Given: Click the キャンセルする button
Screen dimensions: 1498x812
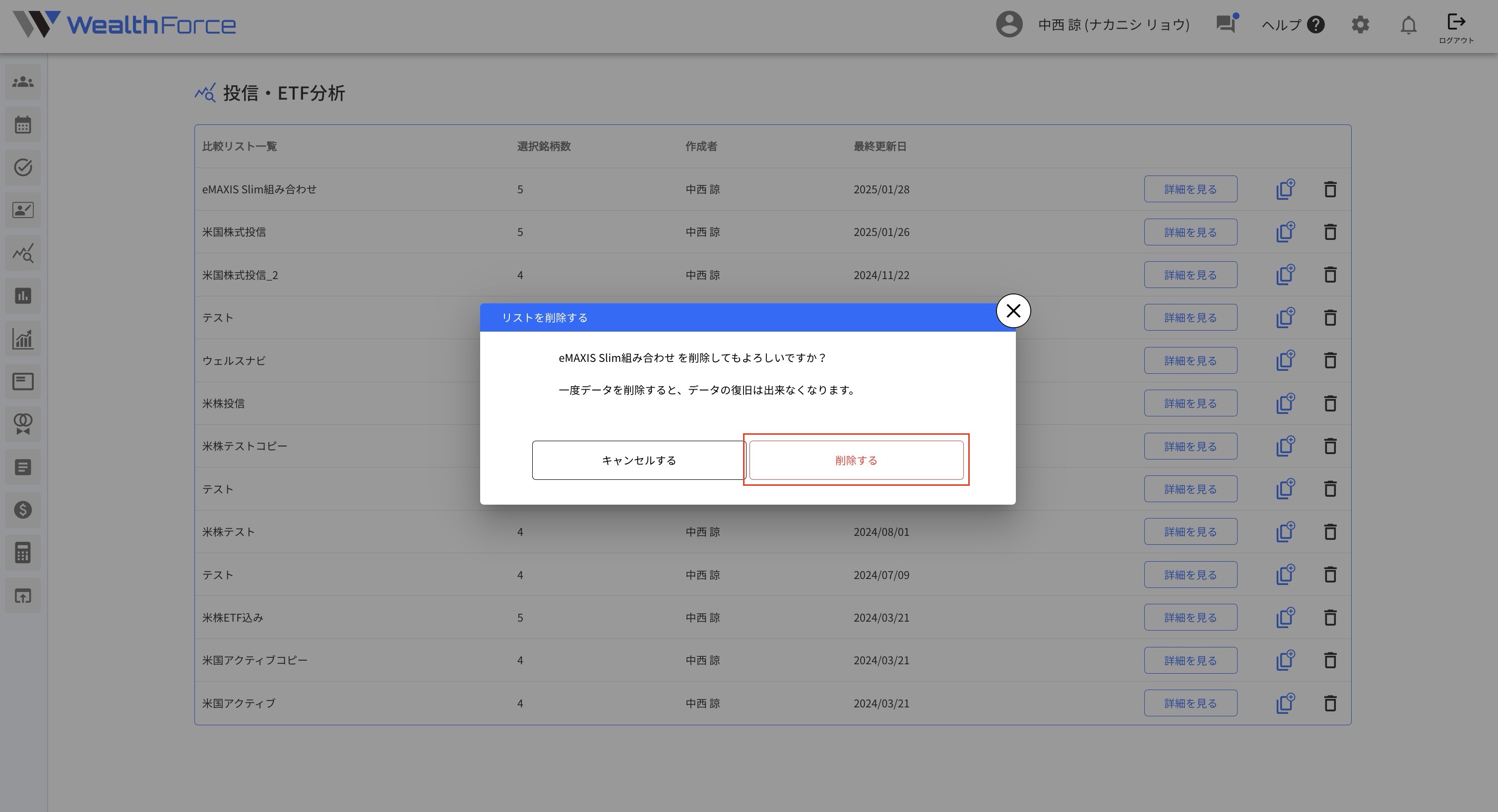Looking at the screenshot, I should 638,461.
